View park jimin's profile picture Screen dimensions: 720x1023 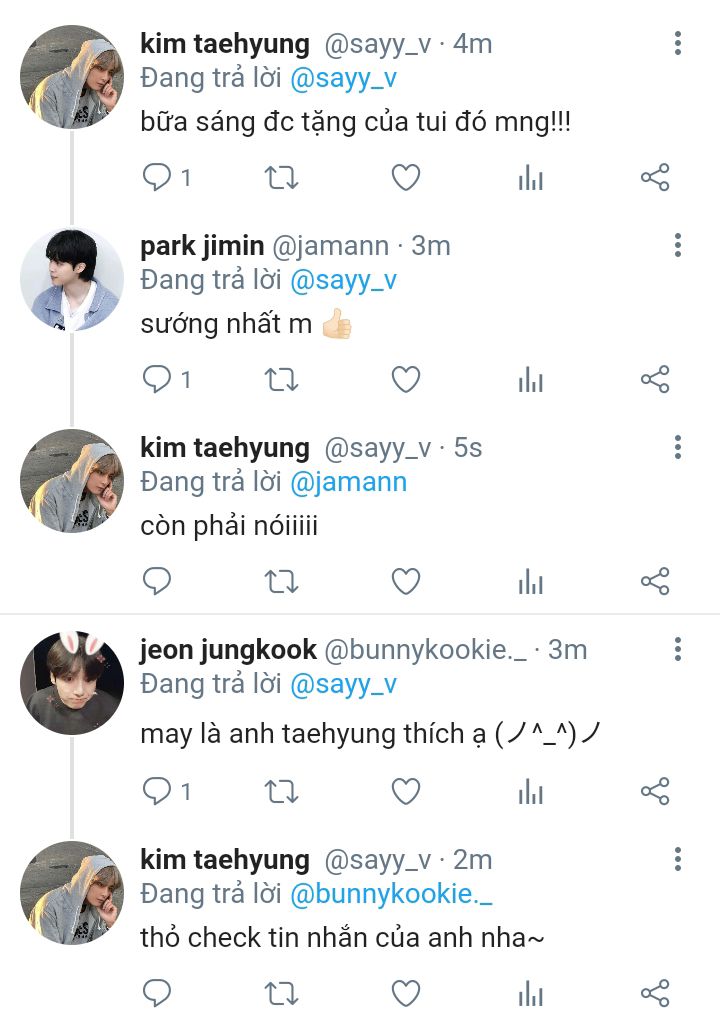click(72, 279)
